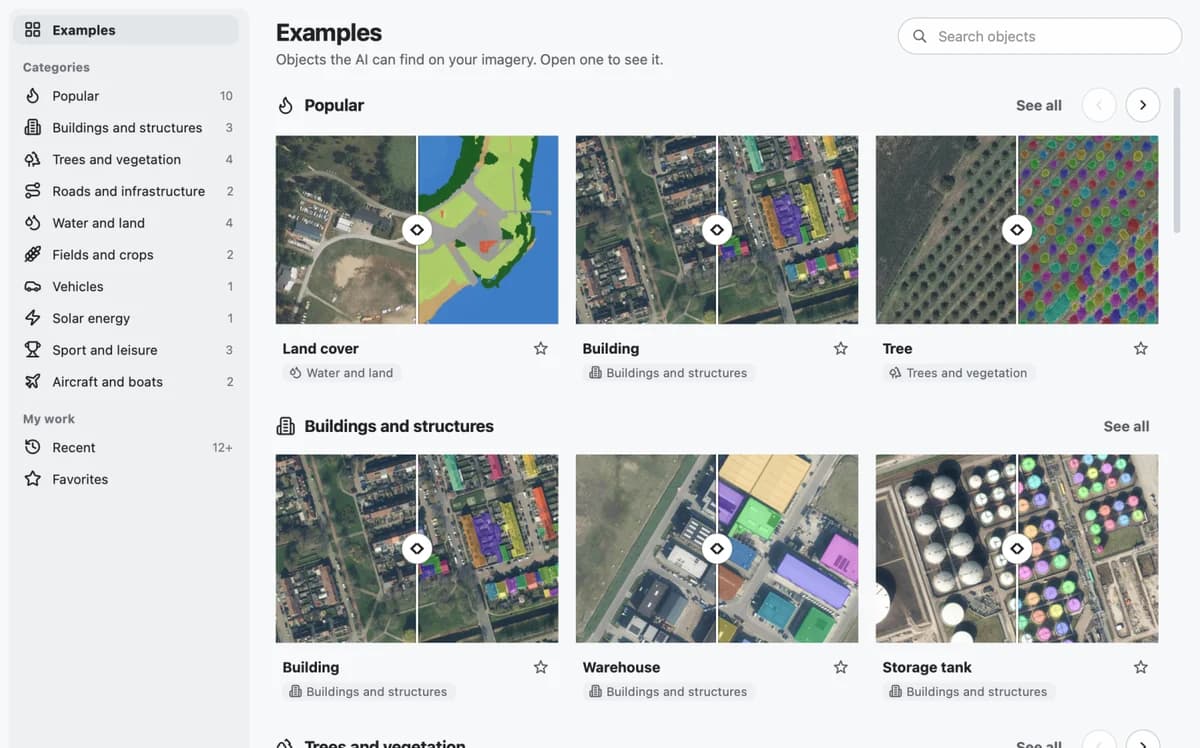Click Buildings and structures tag under Storage tank
1200x748 pixels.
968,692
